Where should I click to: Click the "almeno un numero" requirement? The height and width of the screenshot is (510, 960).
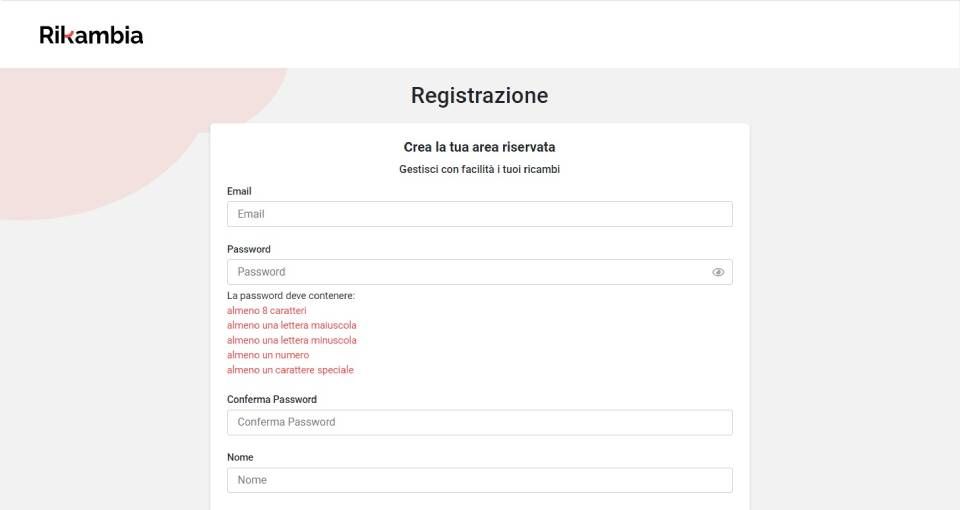(268, 355)
